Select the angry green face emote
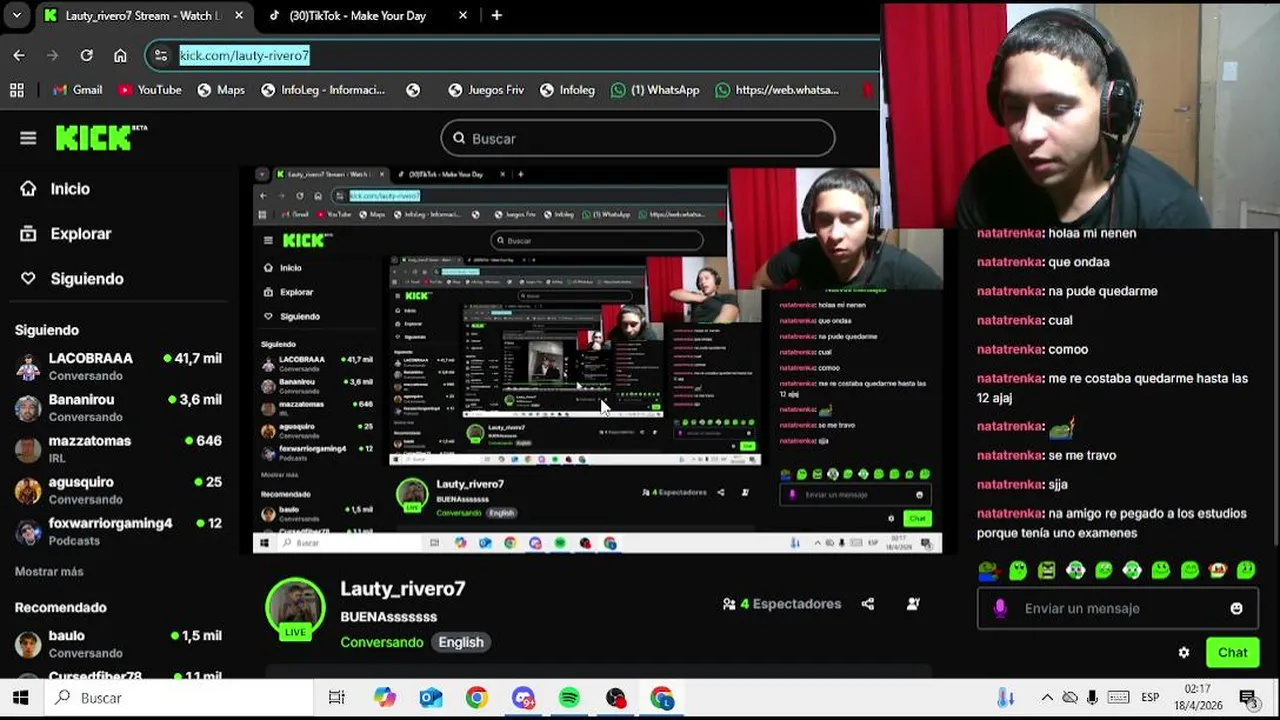This screenshot has width=1280, height=720. [1046, 571]
